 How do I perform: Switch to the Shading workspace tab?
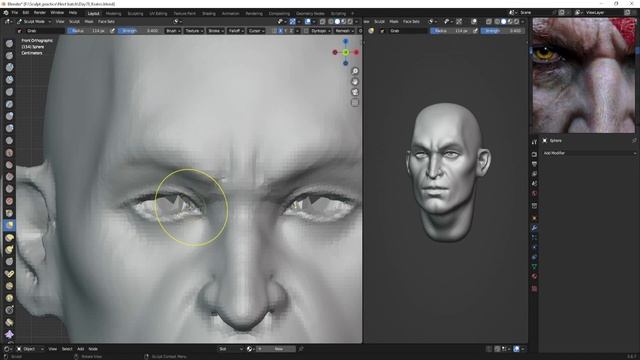209,13
